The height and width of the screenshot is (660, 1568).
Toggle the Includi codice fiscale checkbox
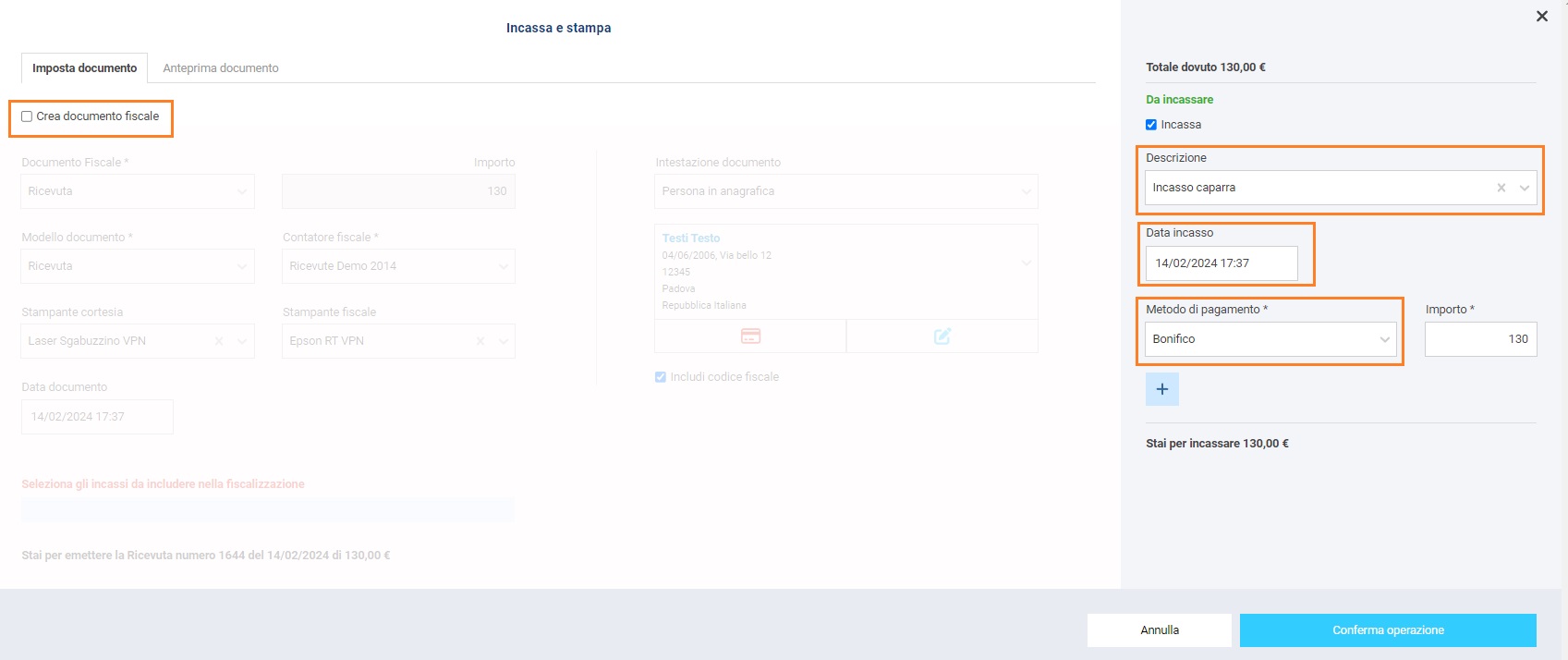tap(660, 377)
